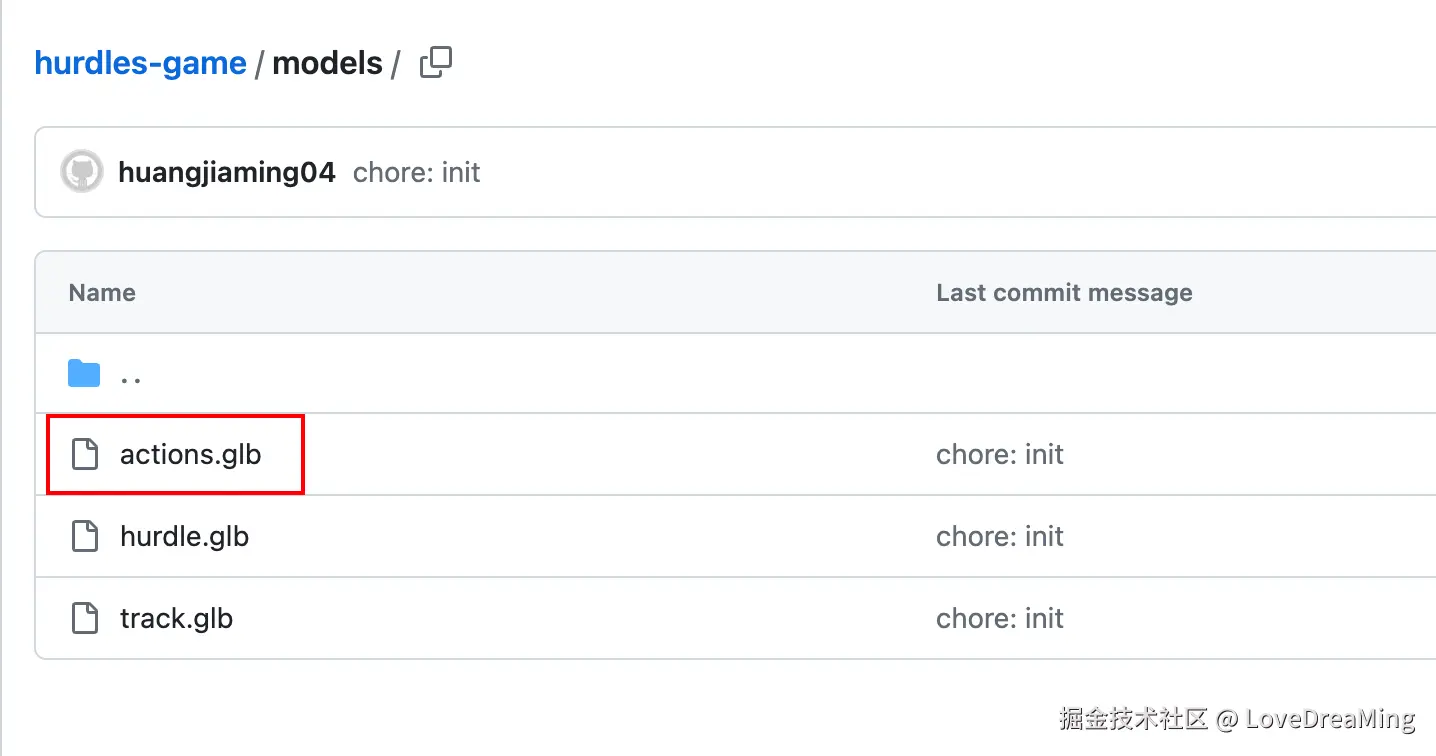Viewport: 1436px width, 756px height.
Task: Click the actions.glb file icon
Action: coord(85,454)
